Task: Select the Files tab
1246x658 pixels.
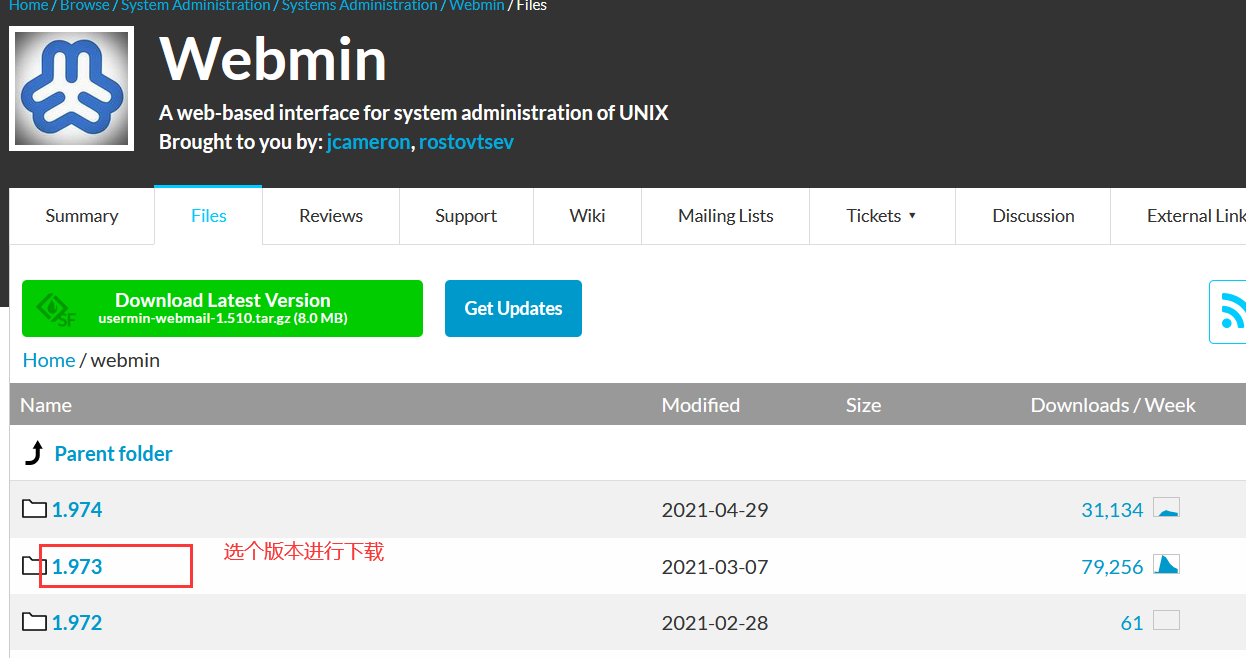Action: click(209, 216)
